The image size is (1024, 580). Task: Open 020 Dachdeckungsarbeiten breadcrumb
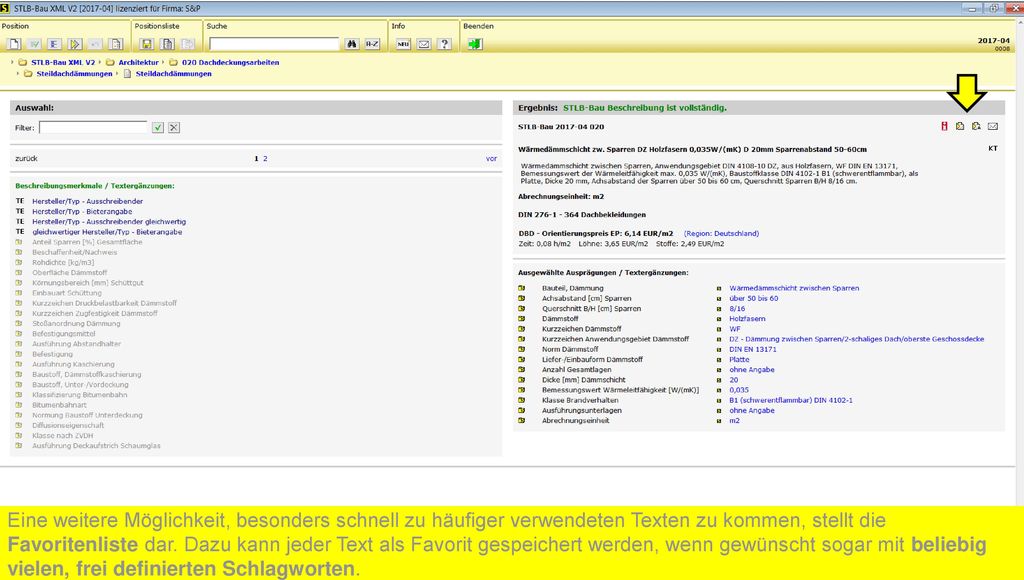click(x=231, y=63)
